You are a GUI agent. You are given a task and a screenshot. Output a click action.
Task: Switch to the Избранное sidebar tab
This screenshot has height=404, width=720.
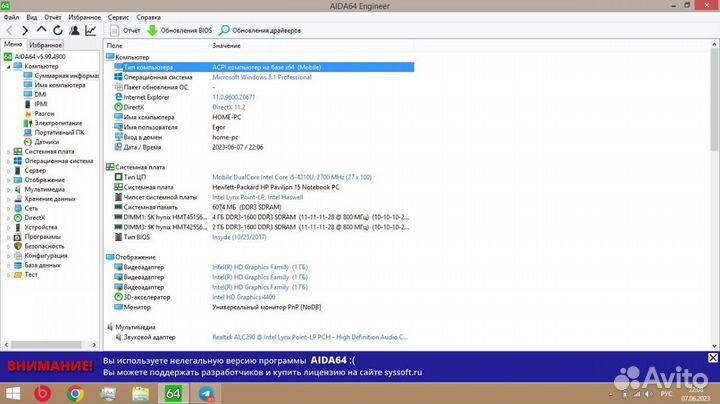[45, 45]
